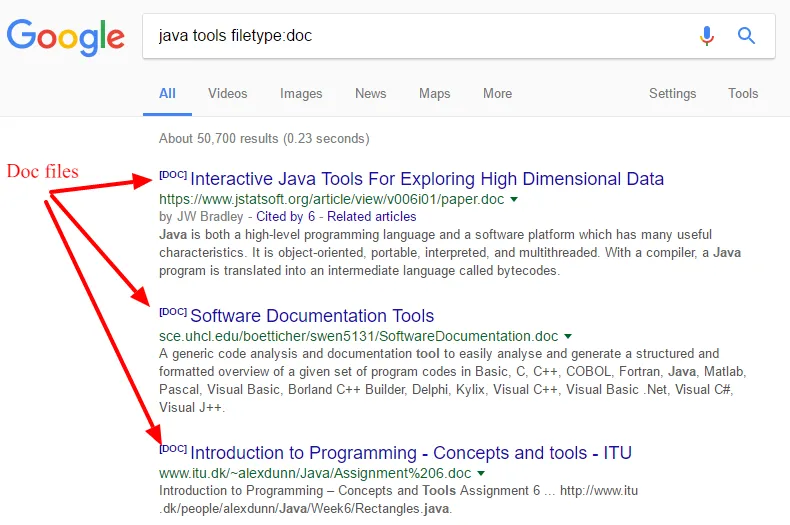Image resolution: width=790 pixels, height=525 pixels.
Task: Click the DOC tag before Software Documentation Tools
Action: [x=173, y=312]
